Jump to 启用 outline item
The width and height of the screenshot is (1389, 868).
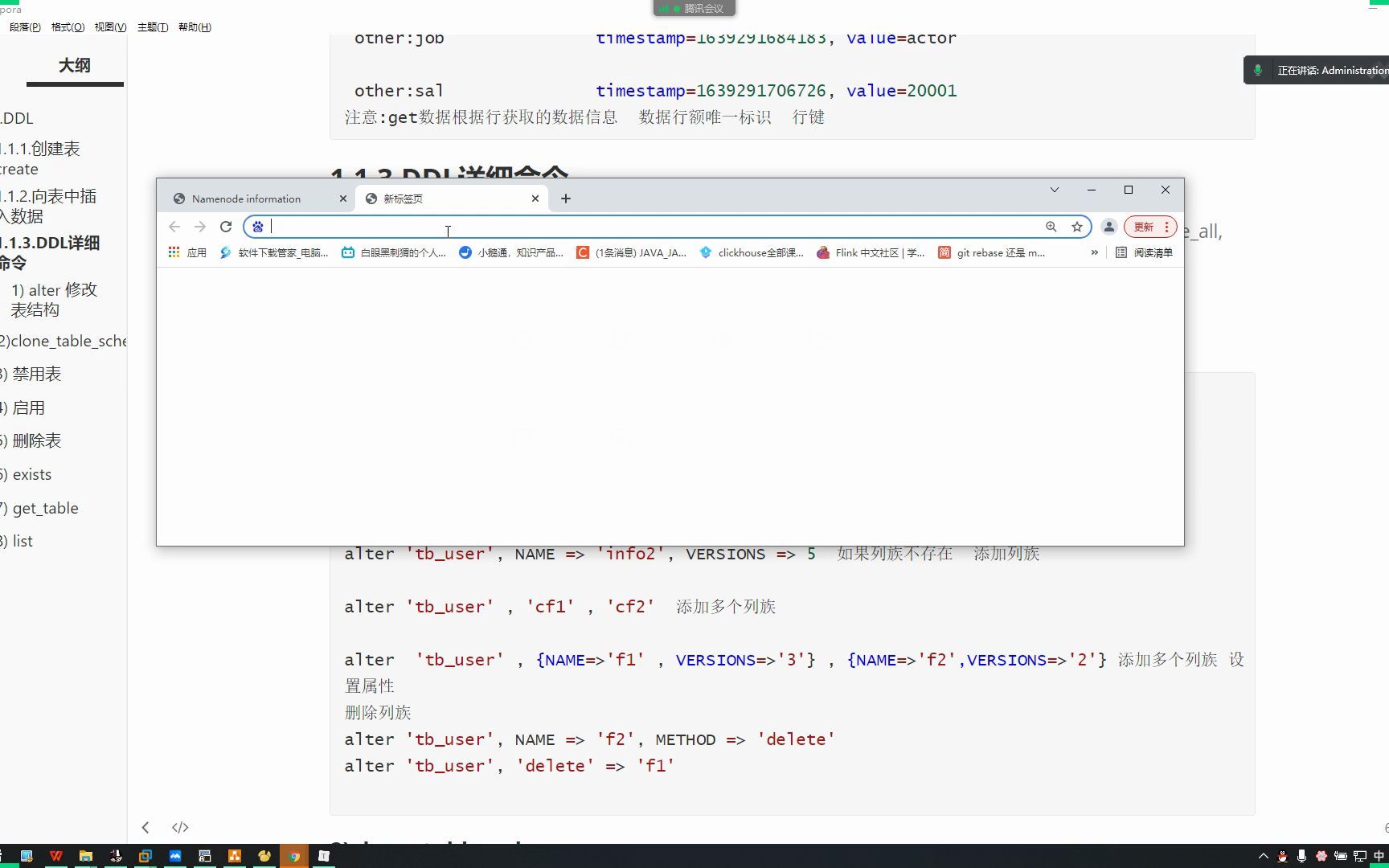point(23,407)
